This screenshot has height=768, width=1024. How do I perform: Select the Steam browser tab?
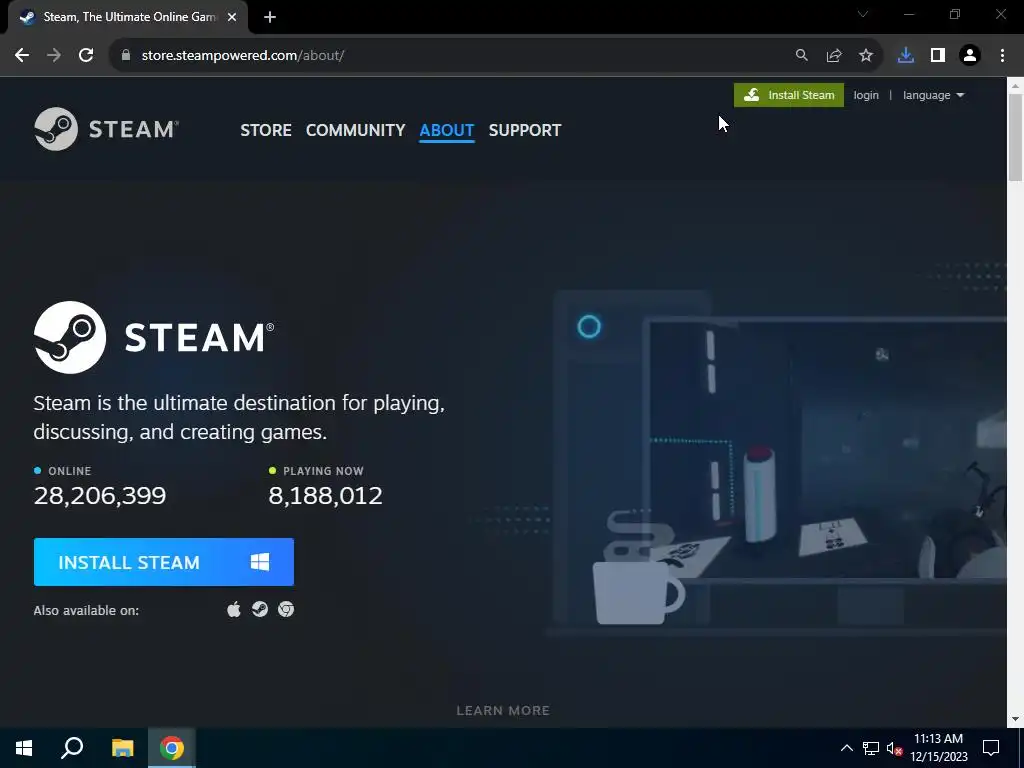point(127,17)
